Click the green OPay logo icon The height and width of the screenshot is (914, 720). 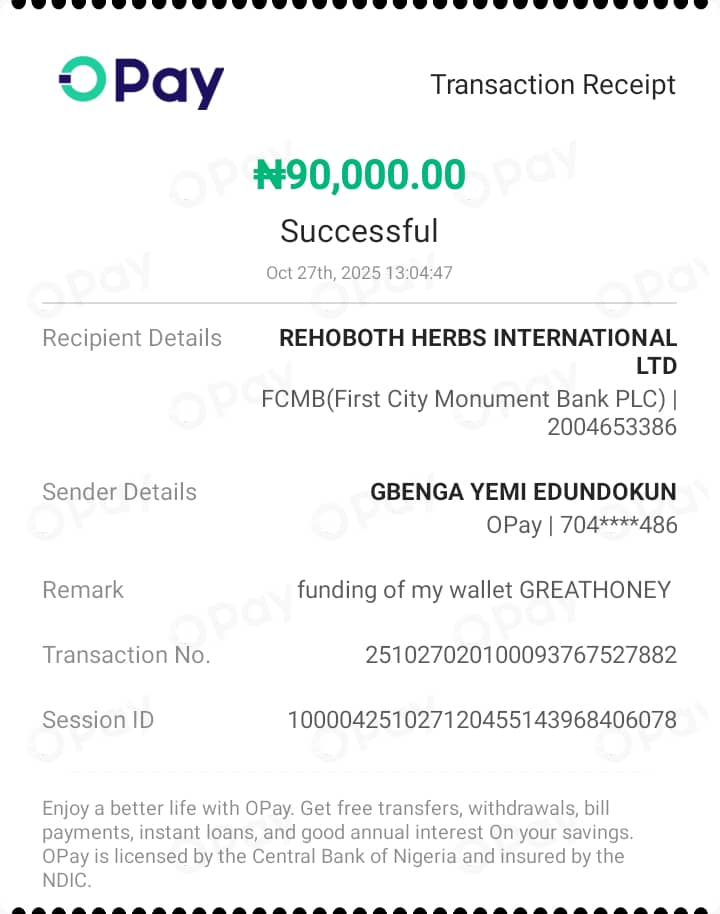82,80
